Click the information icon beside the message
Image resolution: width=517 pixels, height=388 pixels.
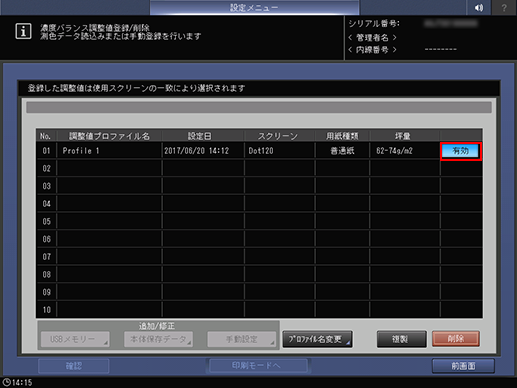(x=23, y=32)
